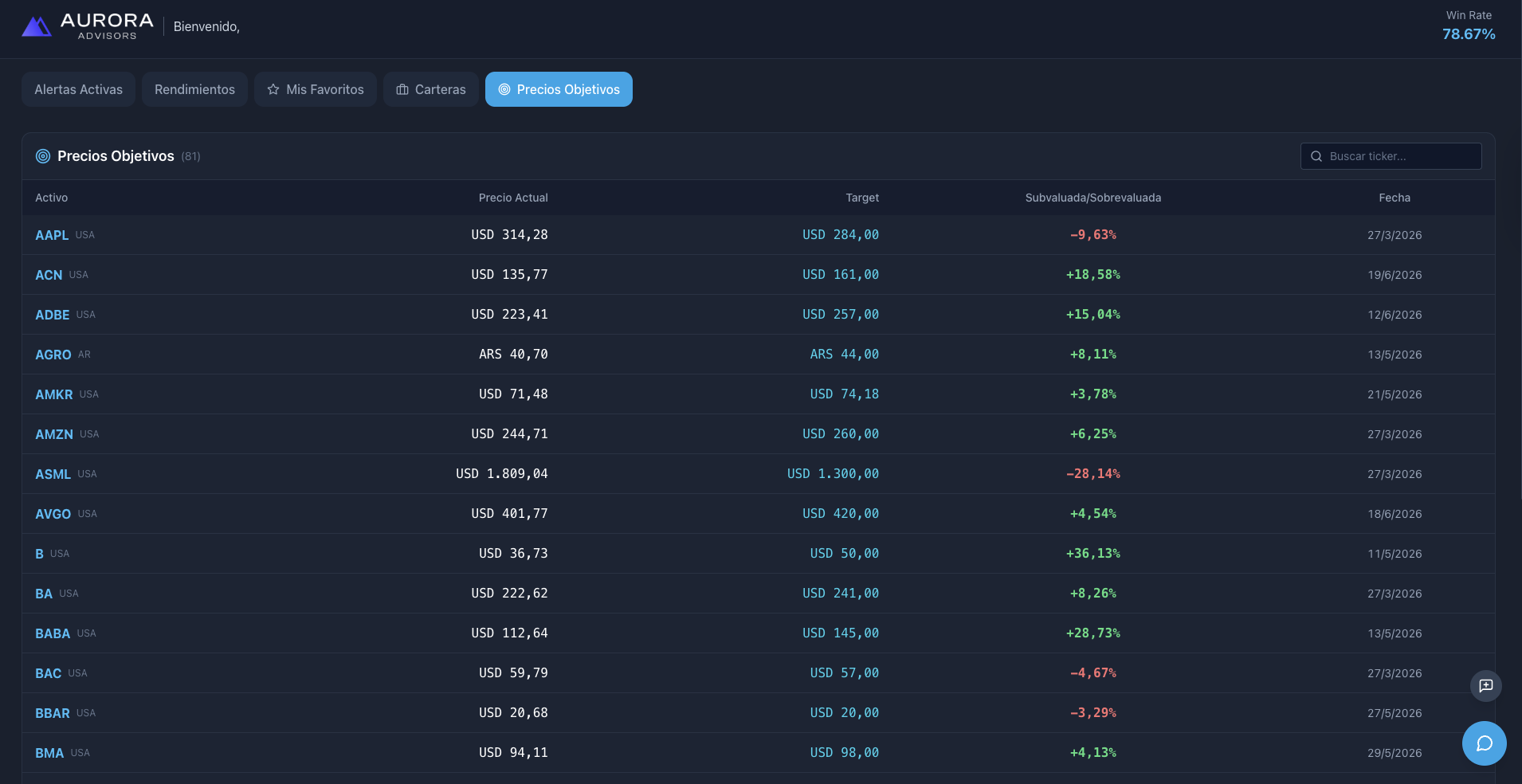
Task: Click the Activo column header
Action: point(52,198)
